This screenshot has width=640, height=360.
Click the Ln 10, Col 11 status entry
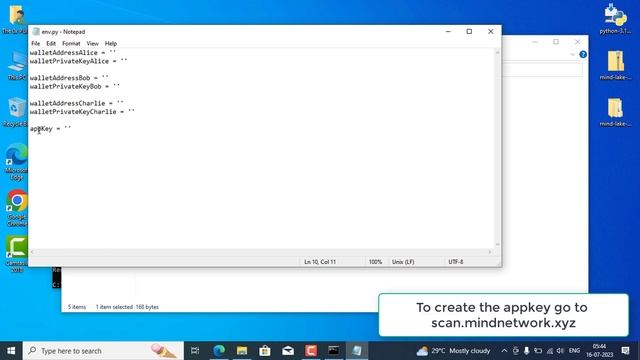320,262
